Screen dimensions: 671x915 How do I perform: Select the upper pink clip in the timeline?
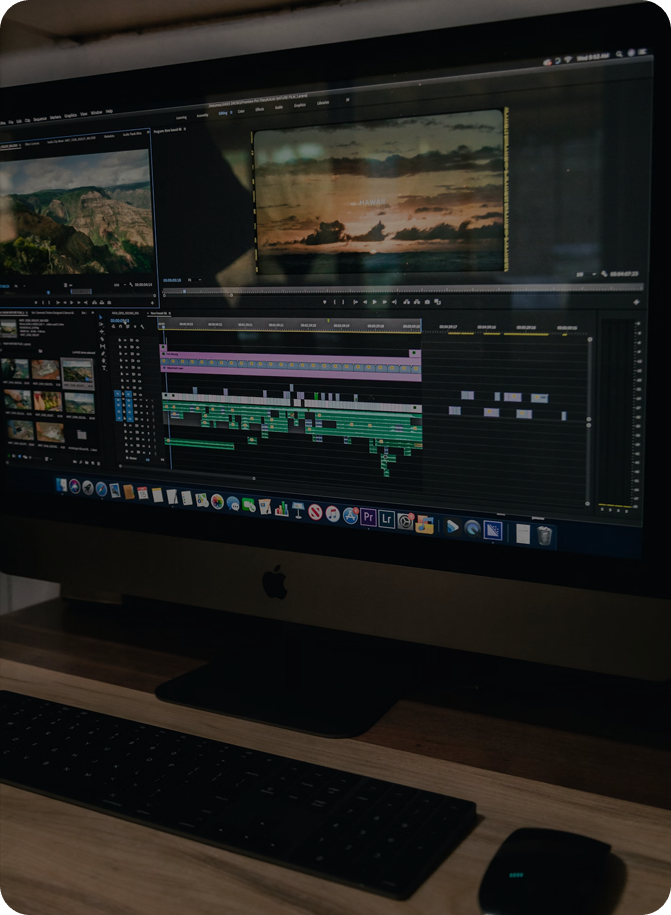coord(290,355)
